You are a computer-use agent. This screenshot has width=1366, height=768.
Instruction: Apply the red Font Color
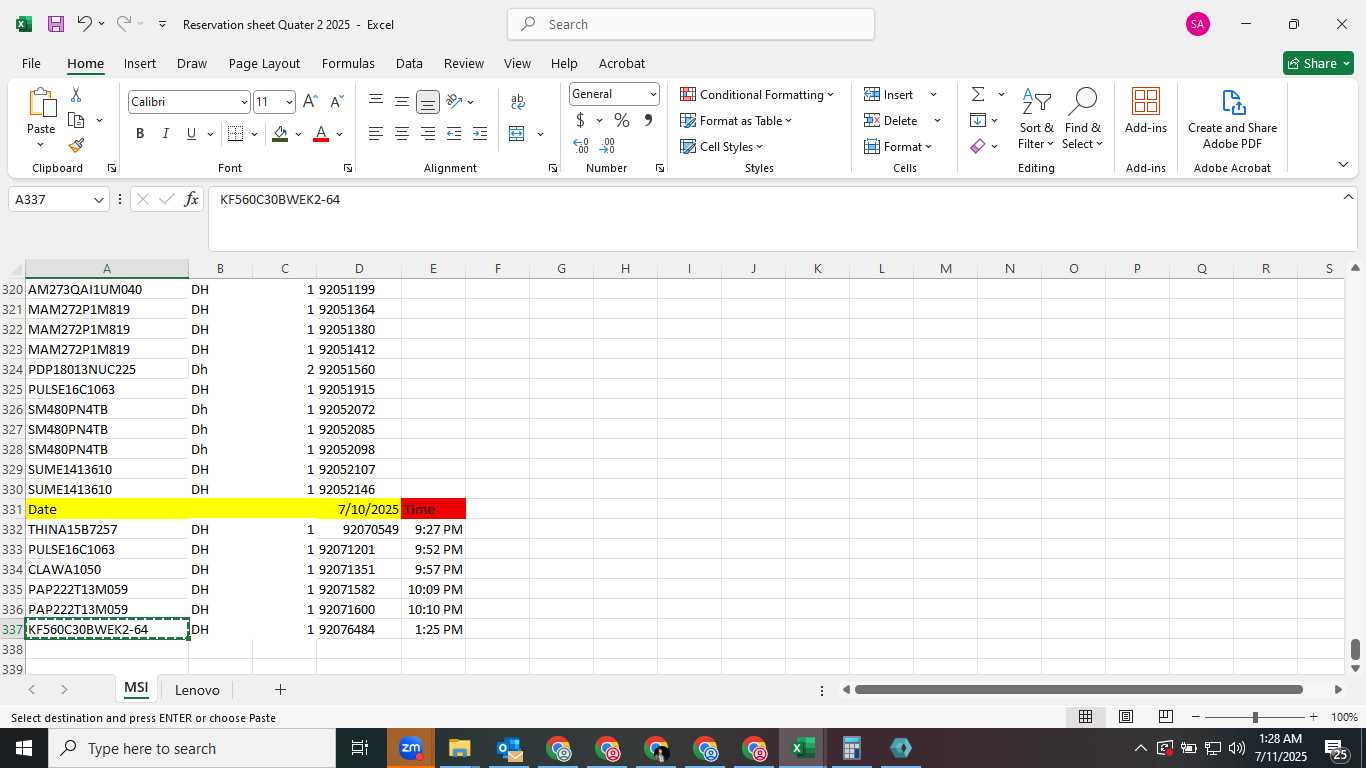point(321,134)
